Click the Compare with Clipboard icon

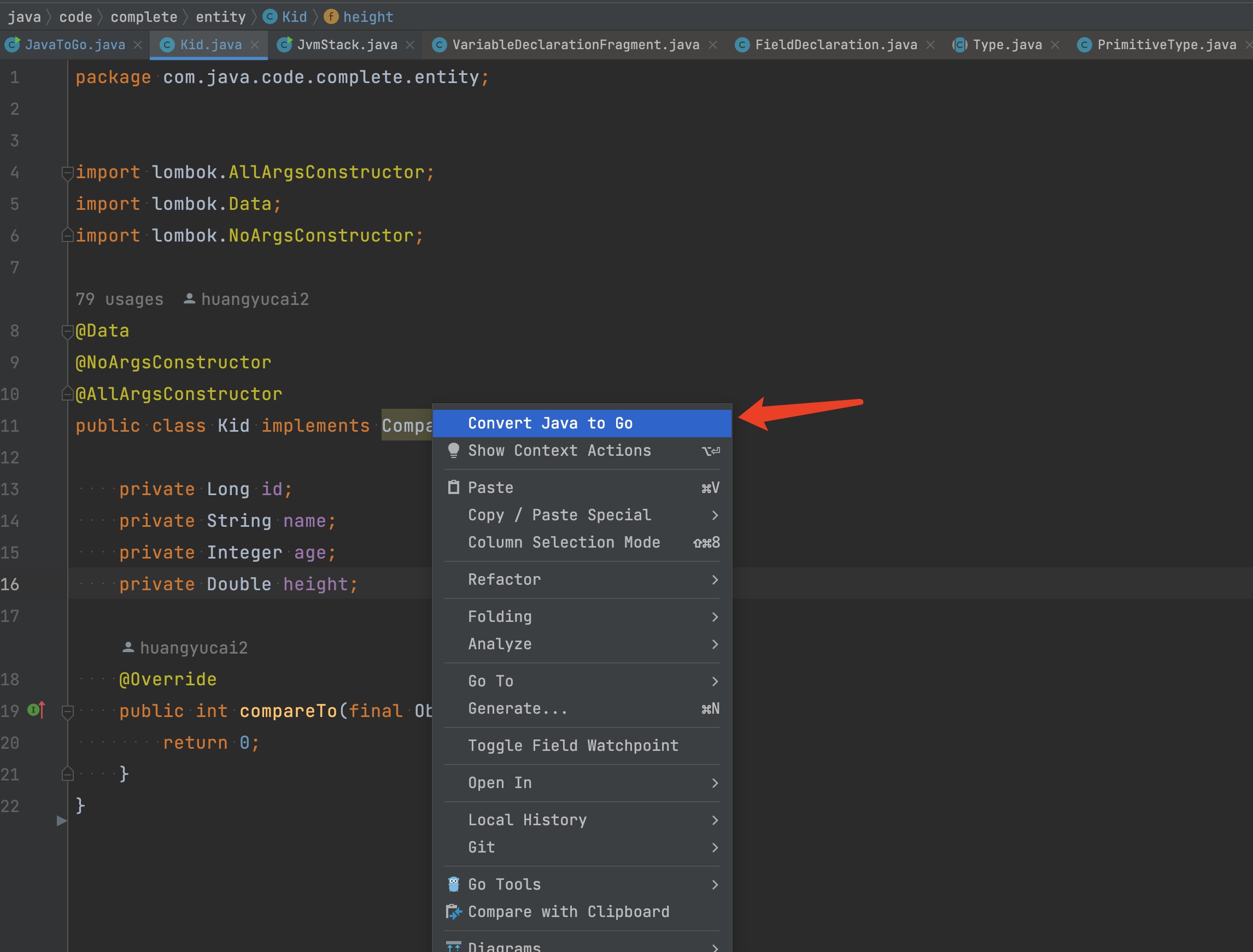tap(453, 912)
